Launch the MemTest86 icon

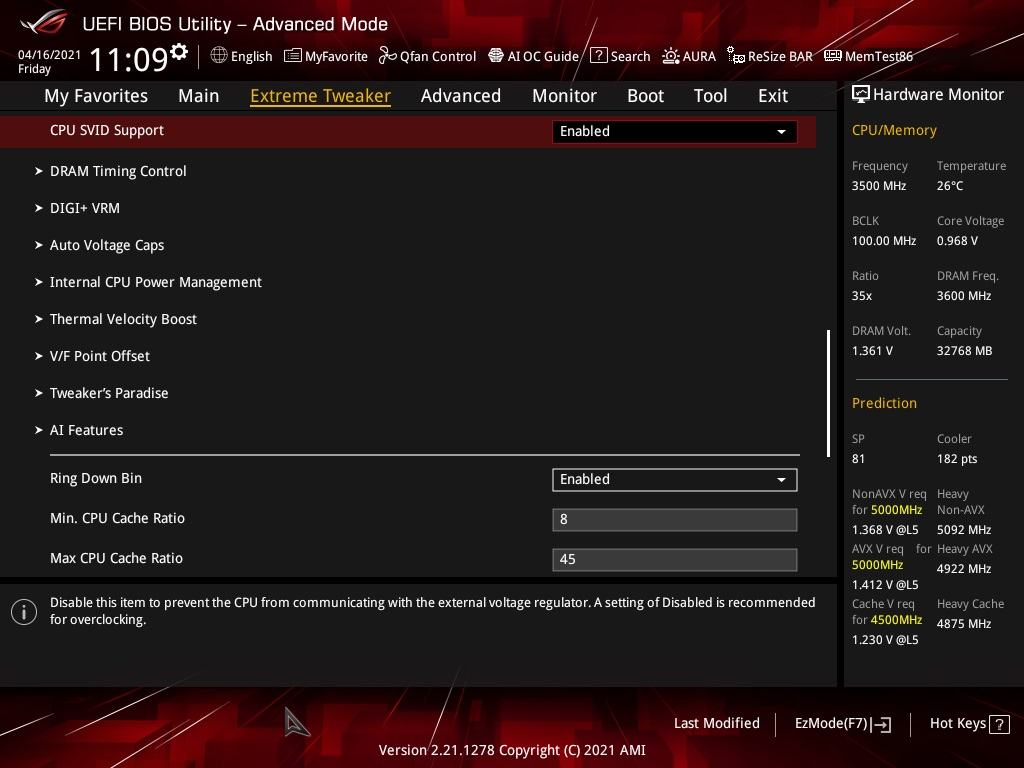(x=833, y=56)
